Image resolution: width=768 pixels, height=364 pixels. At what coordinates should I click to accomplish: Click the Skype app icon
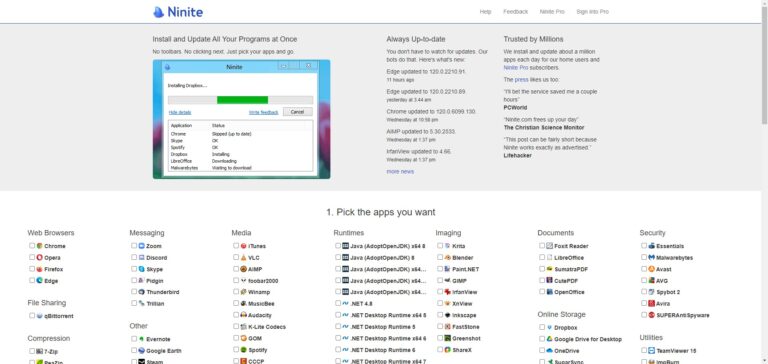point(142,269)
